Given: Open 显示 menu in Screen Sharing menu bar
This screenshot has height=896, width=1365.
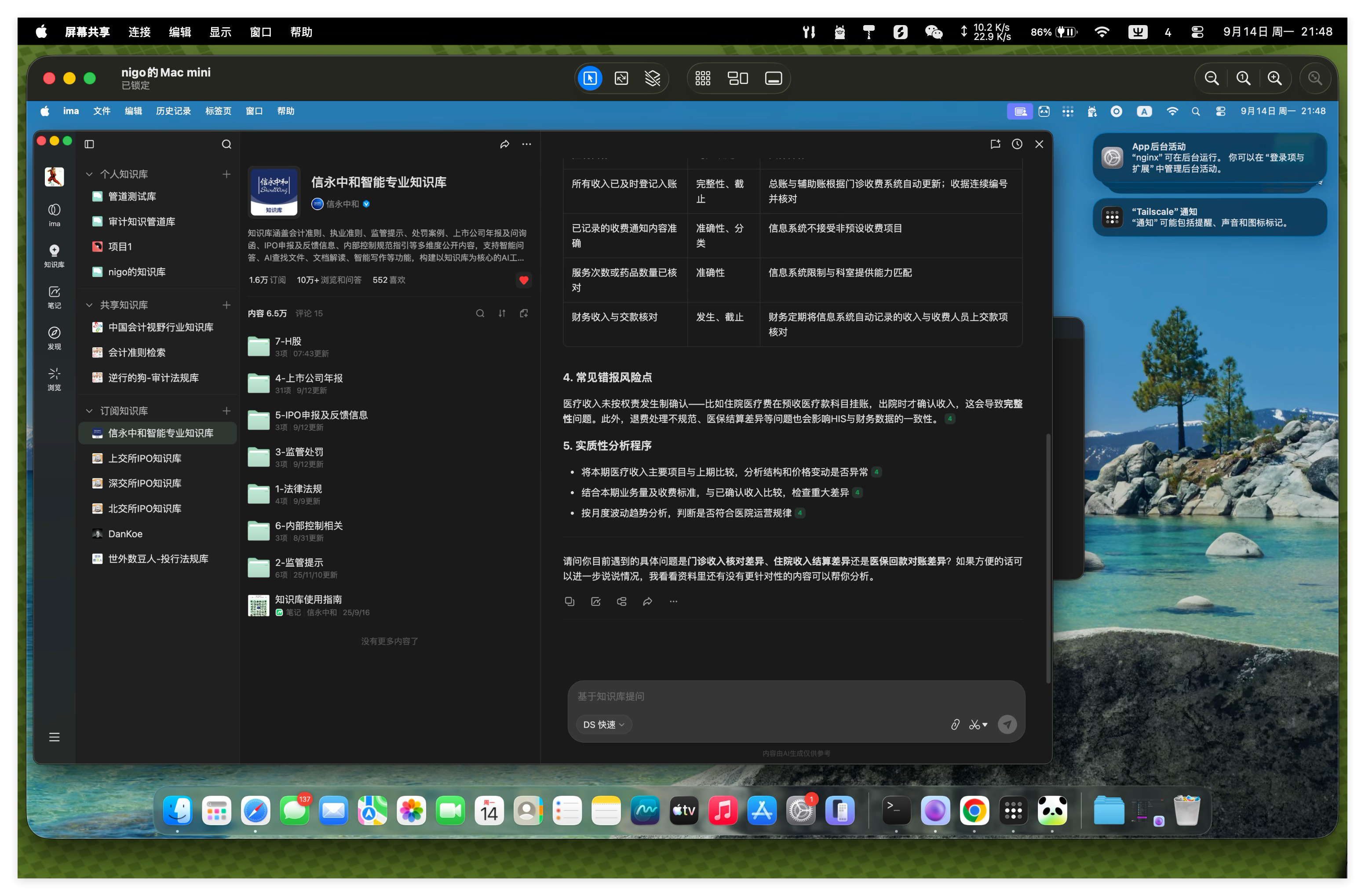Looking at the screenshot, I should click(220, 32).
